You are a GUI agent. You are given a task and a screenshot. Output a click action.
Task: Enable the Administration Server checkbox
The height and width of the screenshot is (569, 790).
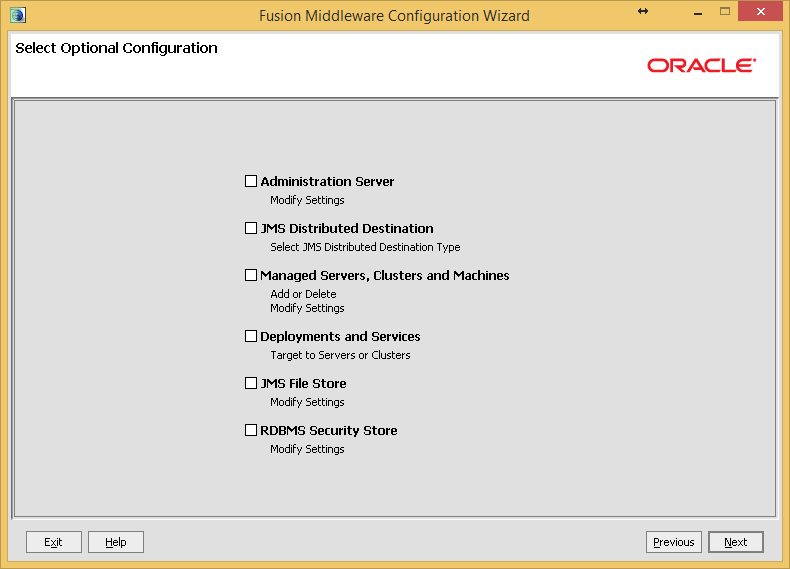[x=251, y=181]
